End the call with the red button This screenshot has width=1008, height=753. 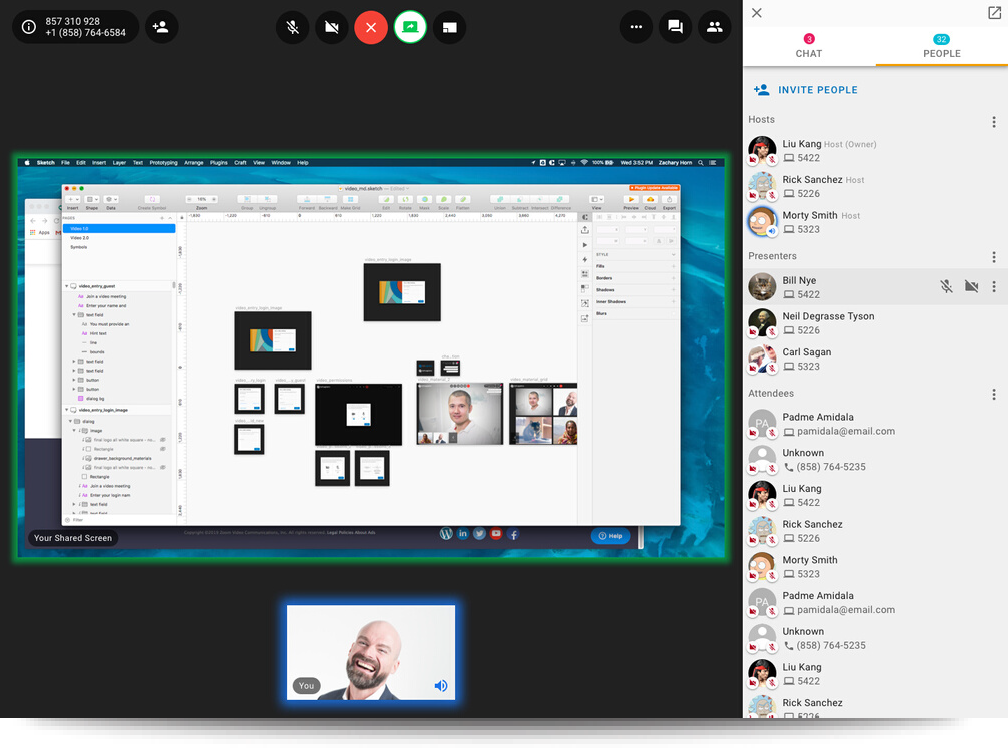tap(371, 28)
